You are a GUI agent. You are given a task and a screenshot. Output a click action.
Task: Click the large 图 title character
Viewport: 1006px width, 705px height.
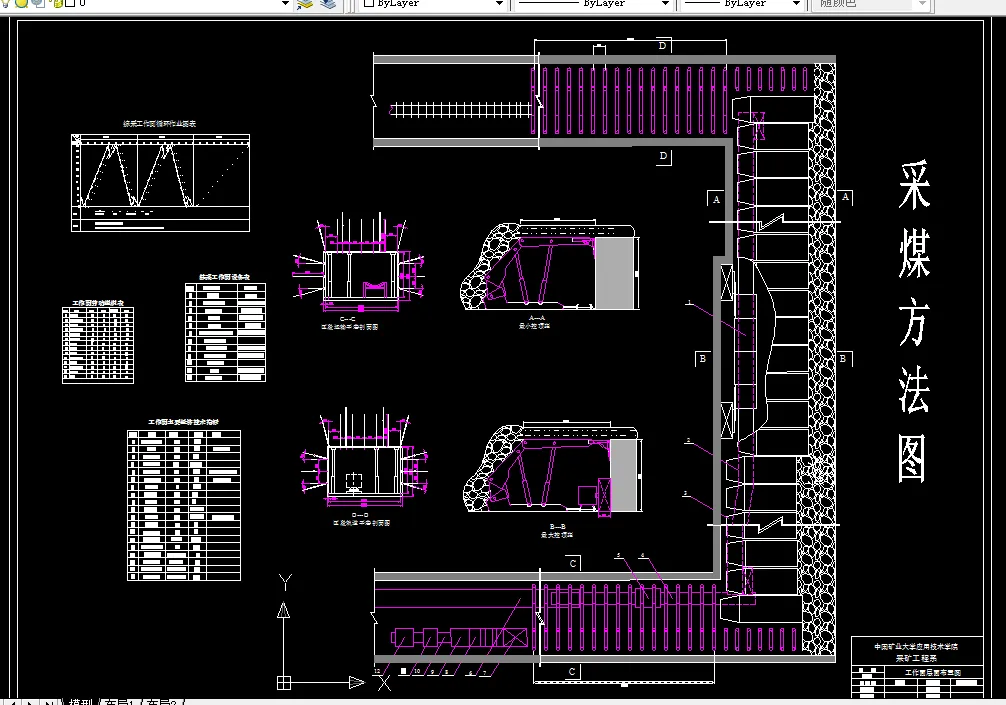tap(912, 459)
